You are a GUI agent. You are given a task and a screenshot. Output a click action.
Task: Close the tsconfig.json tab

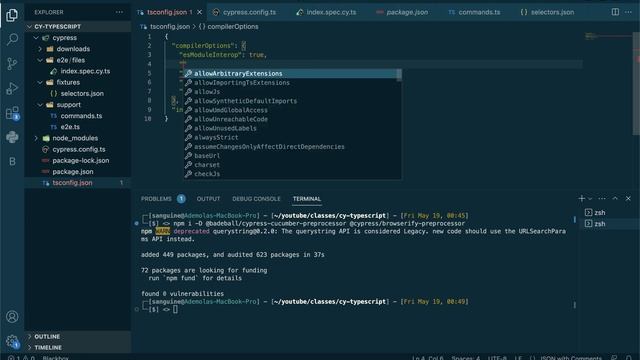(200, 12)
